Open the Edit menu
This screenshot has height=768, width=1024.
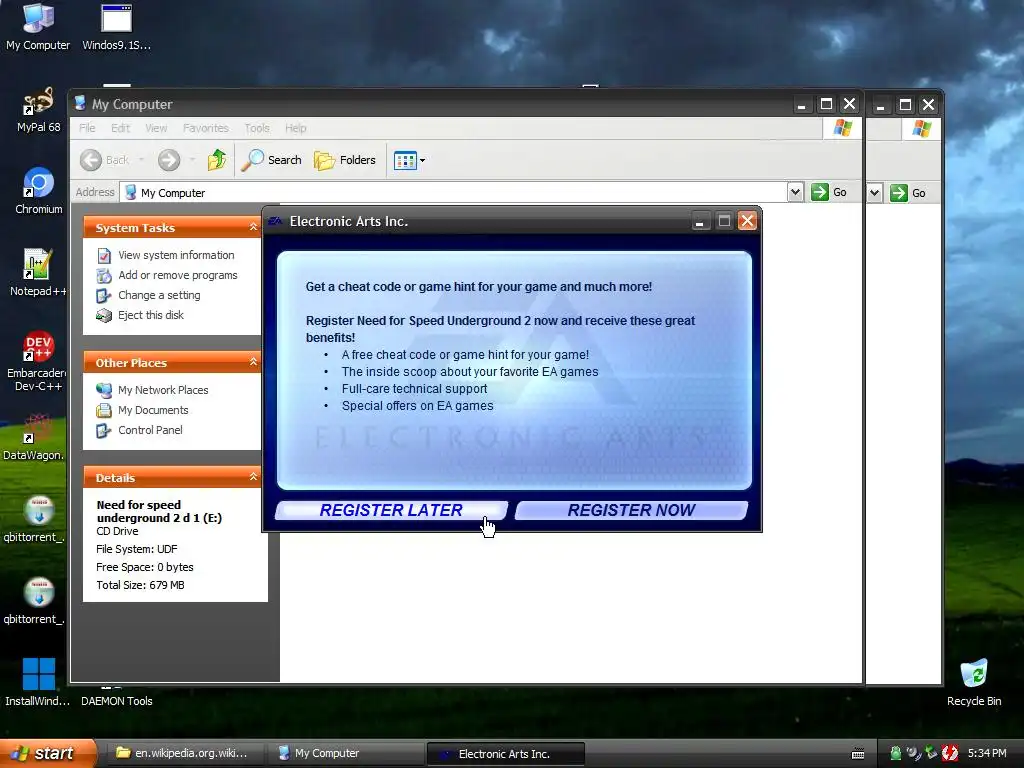click(120, 128)
